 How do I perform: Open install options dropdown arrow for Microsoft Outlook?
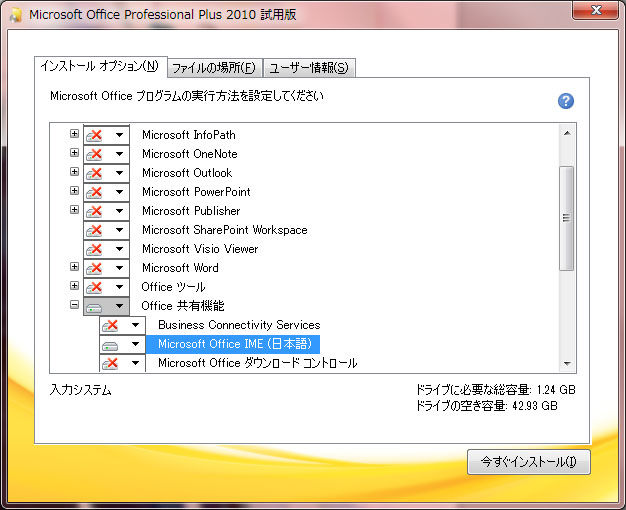point(119,173)
